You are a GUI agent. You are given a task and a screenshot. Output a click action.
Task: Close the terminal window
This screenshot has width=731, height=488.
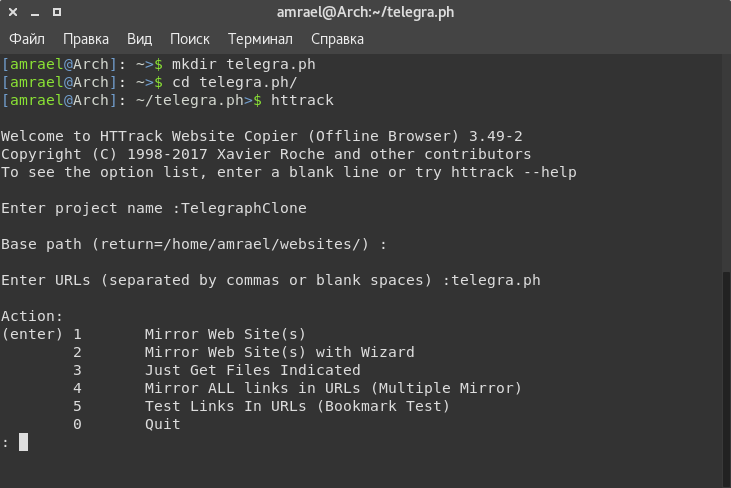(13, 12)
